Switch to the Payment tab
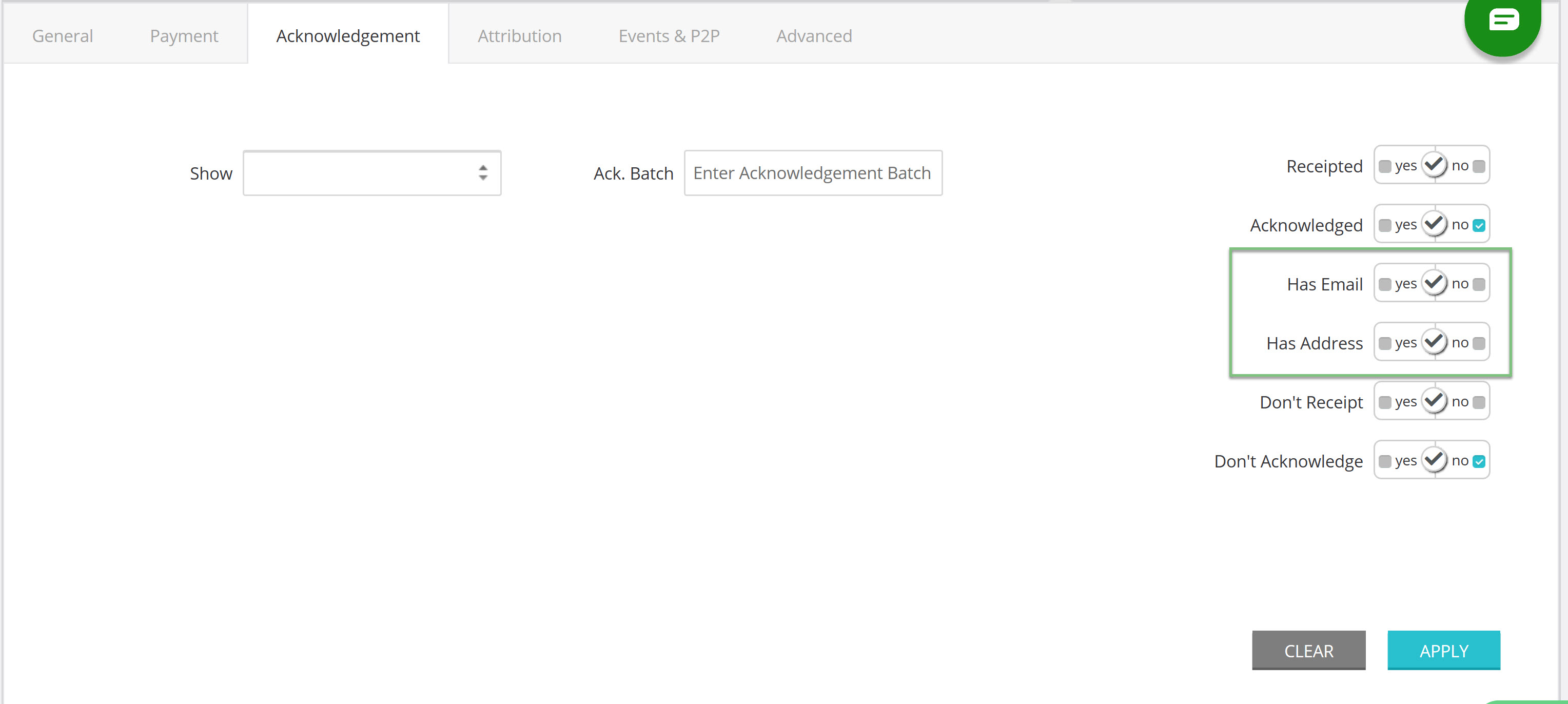The width and height of the screenshot is (1568, 704). (184, 36)
